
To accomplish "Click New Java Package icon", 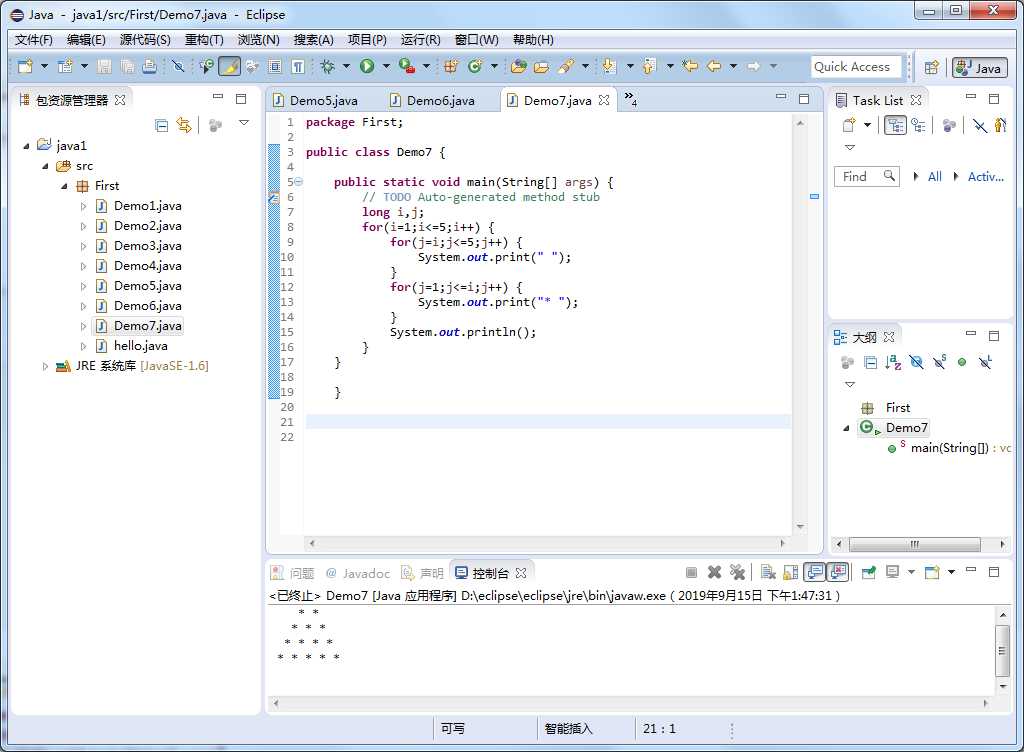I will click(x=451, y=66).
